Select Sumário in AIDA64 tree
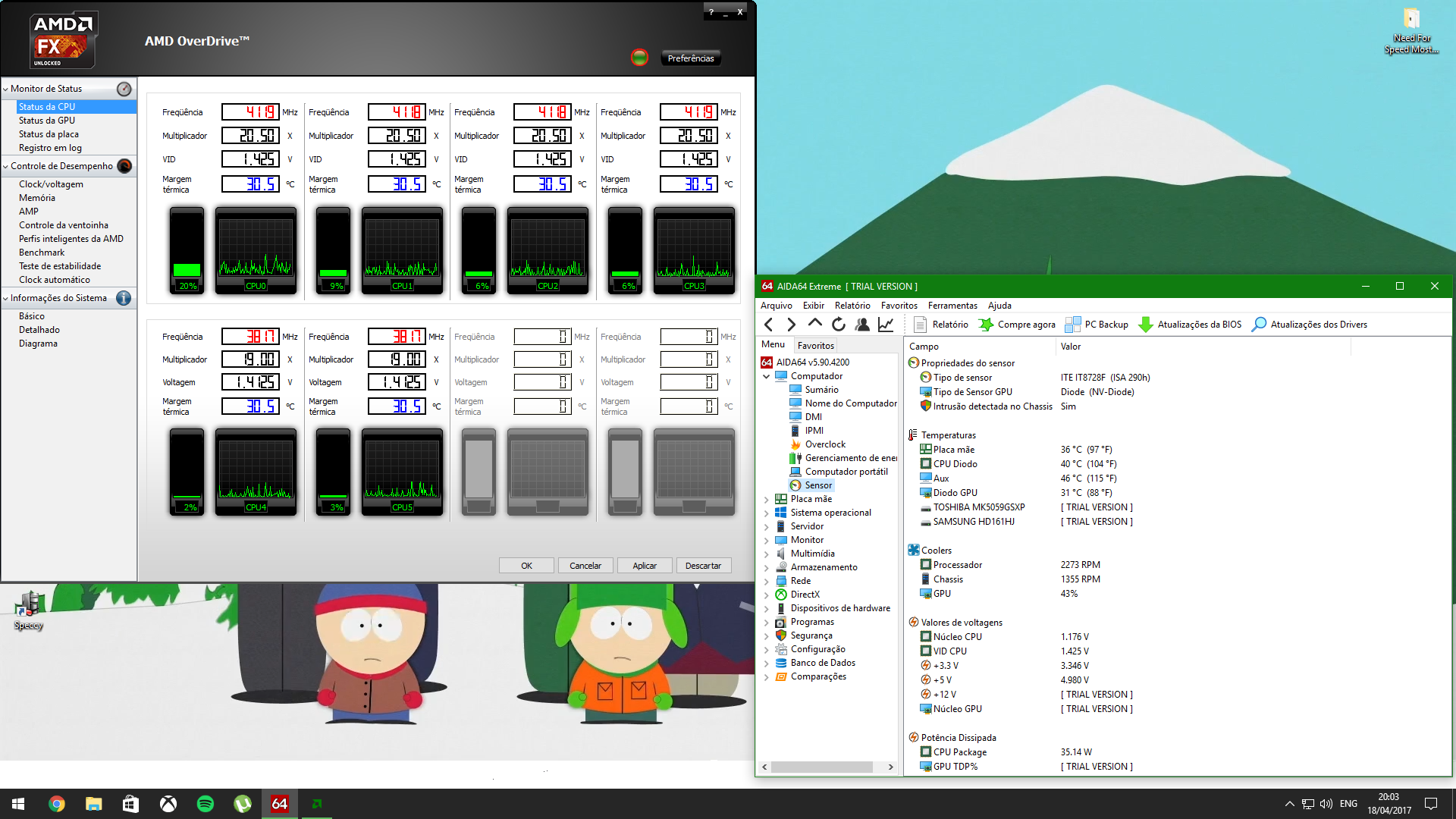The height and width of the screenshot is (819, 1456). [821, 390]
